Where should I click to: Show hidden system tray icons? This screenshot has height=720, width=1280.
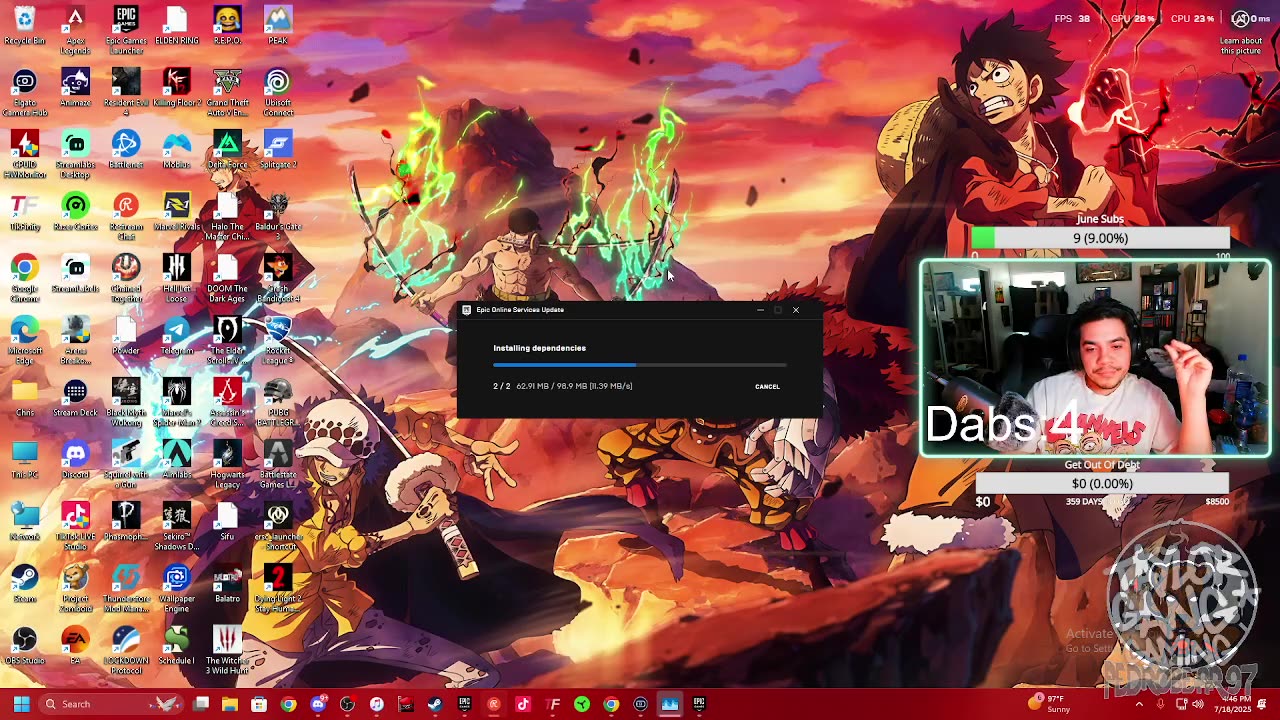click(1139, 704)
